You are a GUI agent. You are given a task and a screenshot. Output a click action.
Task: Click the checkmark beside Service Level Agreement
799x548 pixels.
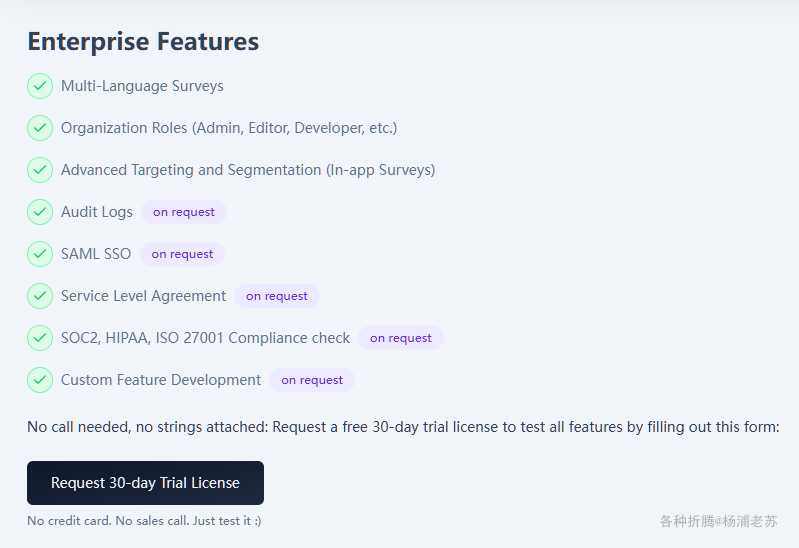[x=40, y=296]
